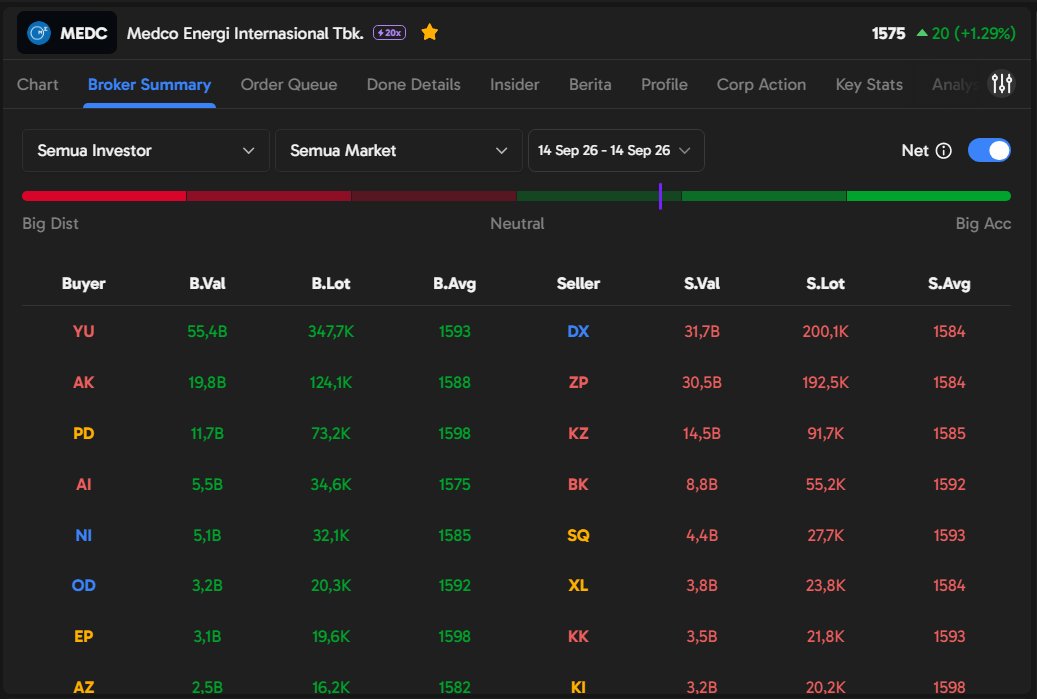Click the Net info icon

[944, 151]
